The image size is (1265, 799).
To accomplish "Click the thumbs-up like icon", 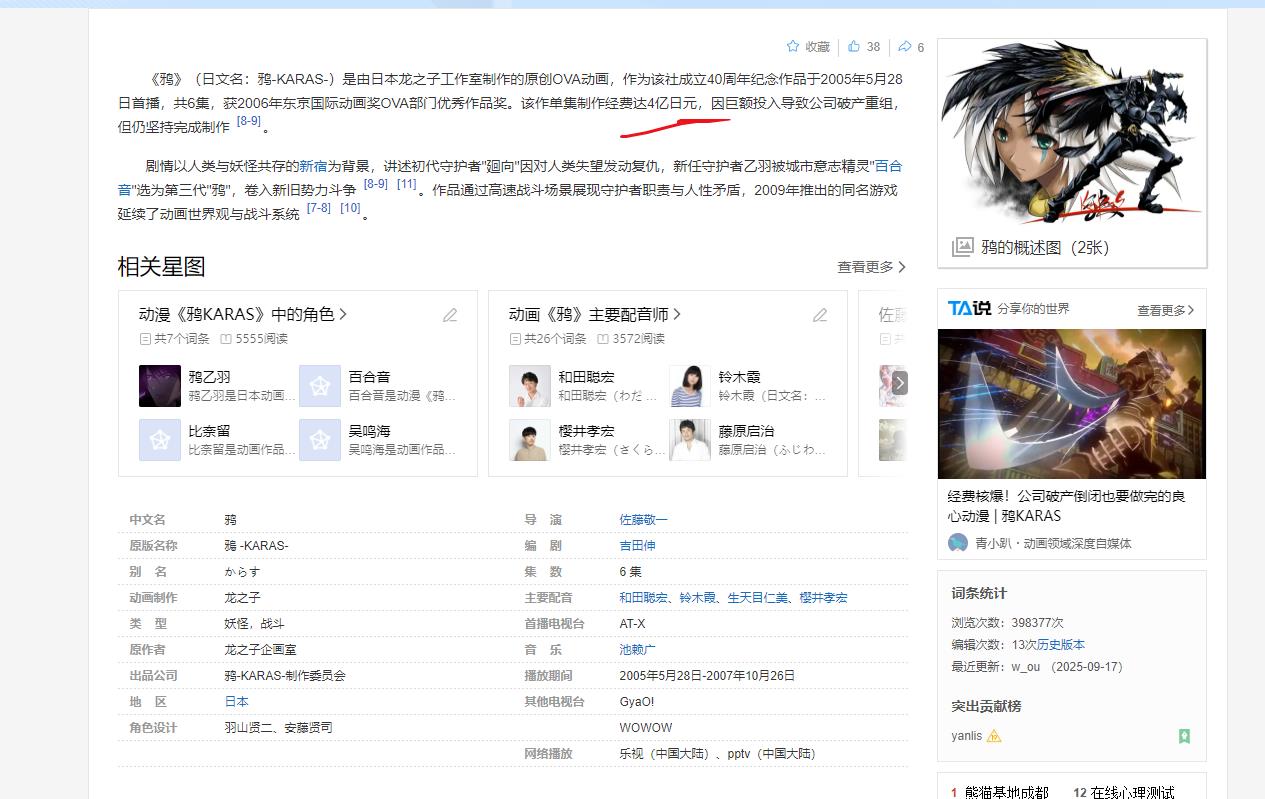I will 853,47.
